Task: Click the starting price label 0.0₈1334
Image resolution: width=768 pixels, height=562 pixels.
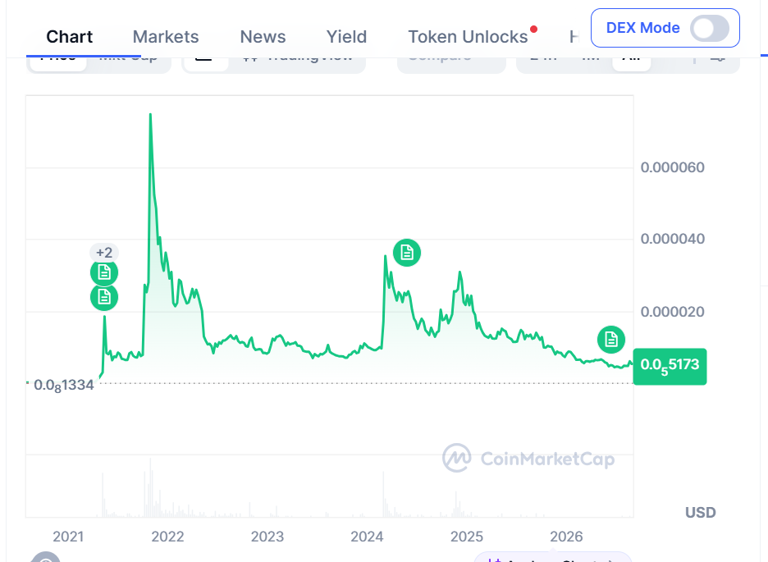Action: click(63, 385)
